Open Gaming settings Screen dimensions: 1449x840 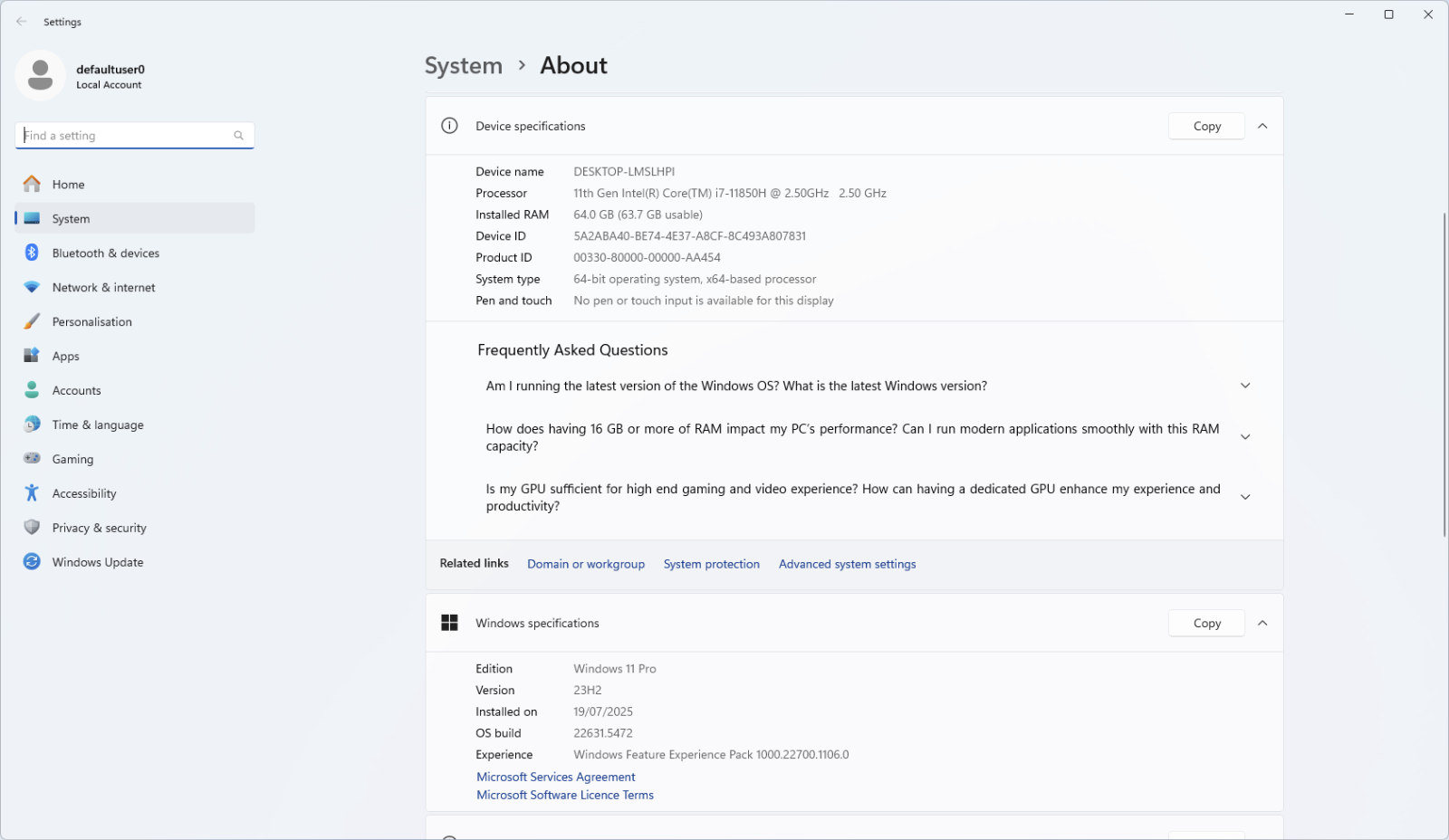pos(135,459)
